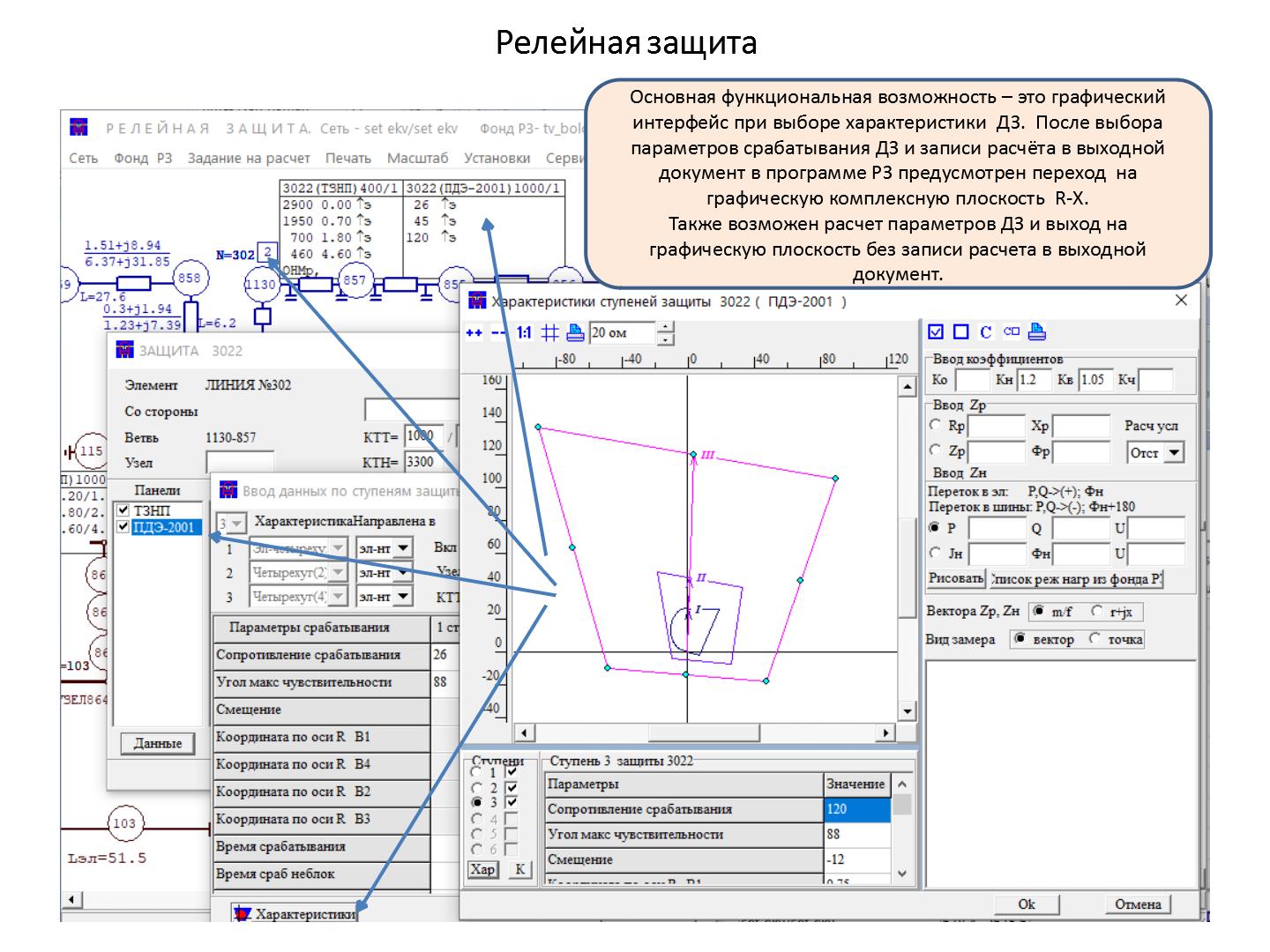This screenshot has width=1270, height=952.
Task: Click the 'Характеристики' button
Action: coord(295,914)
